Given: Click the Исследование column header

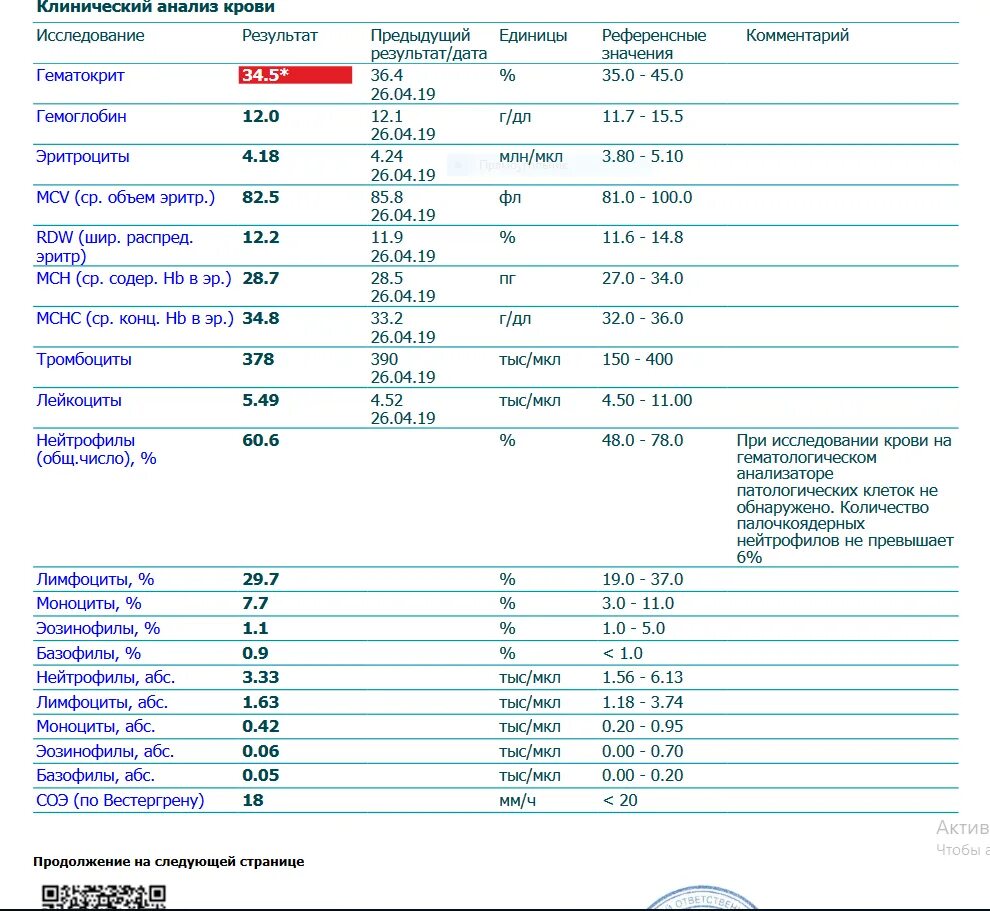Looking at the screenshot, I should click(x=90, y=35).
